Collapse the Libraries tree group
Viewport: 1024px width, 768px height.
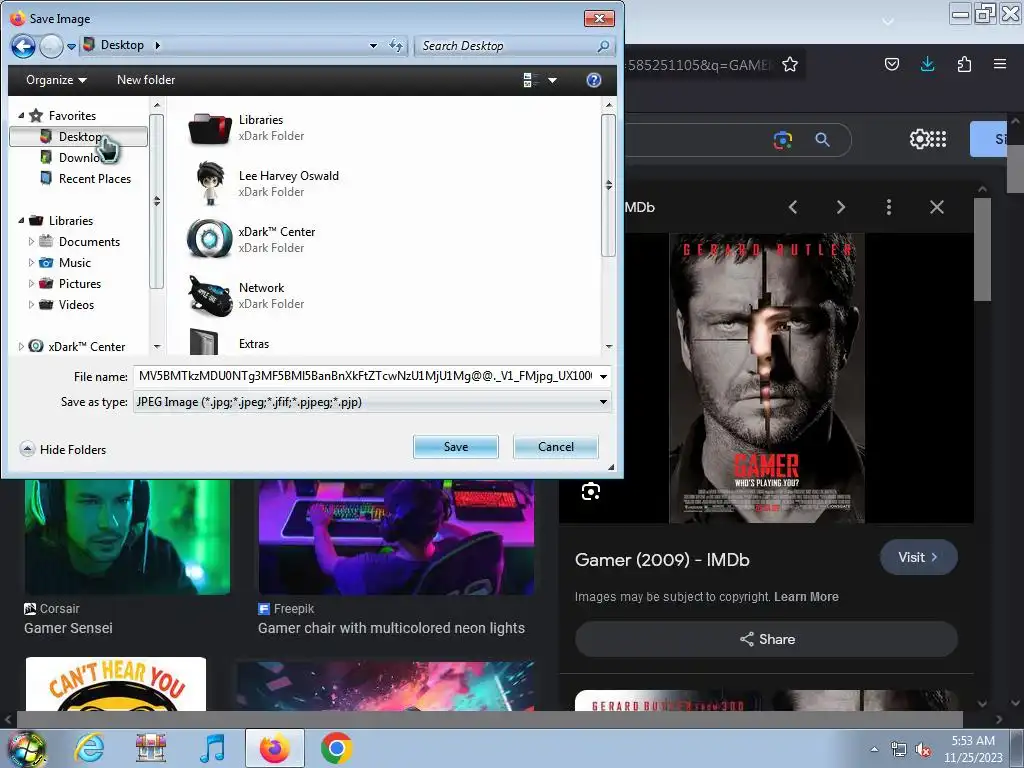(21, 221)
